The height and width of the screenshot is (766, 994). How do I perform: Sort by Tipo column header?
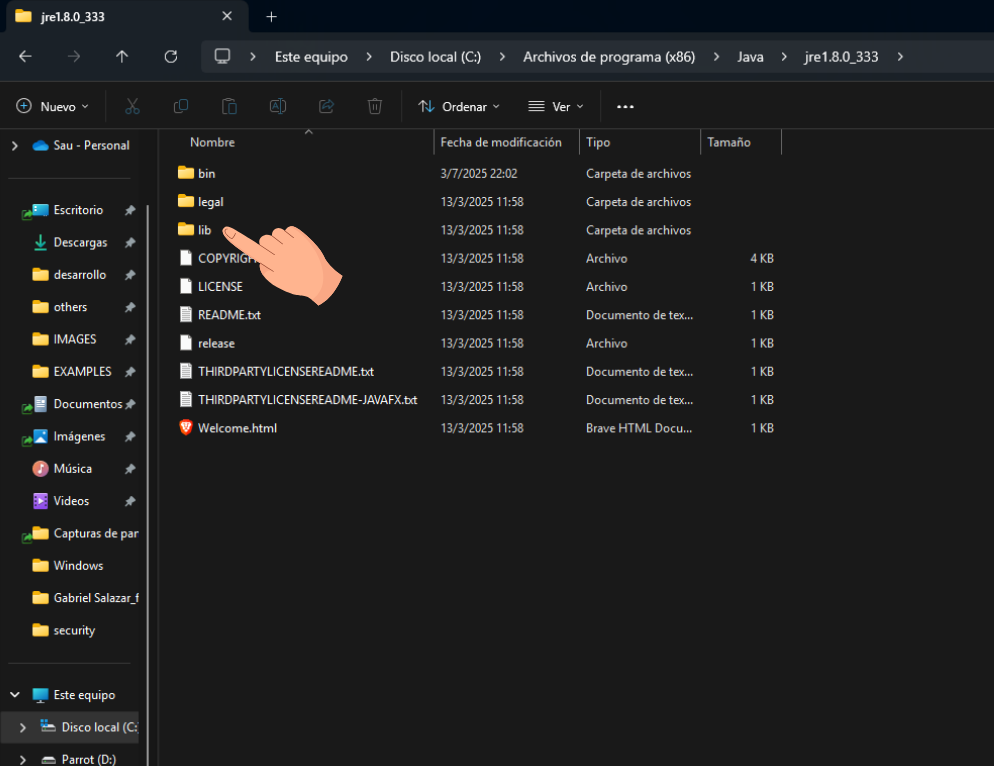click(x=598, y=143)
